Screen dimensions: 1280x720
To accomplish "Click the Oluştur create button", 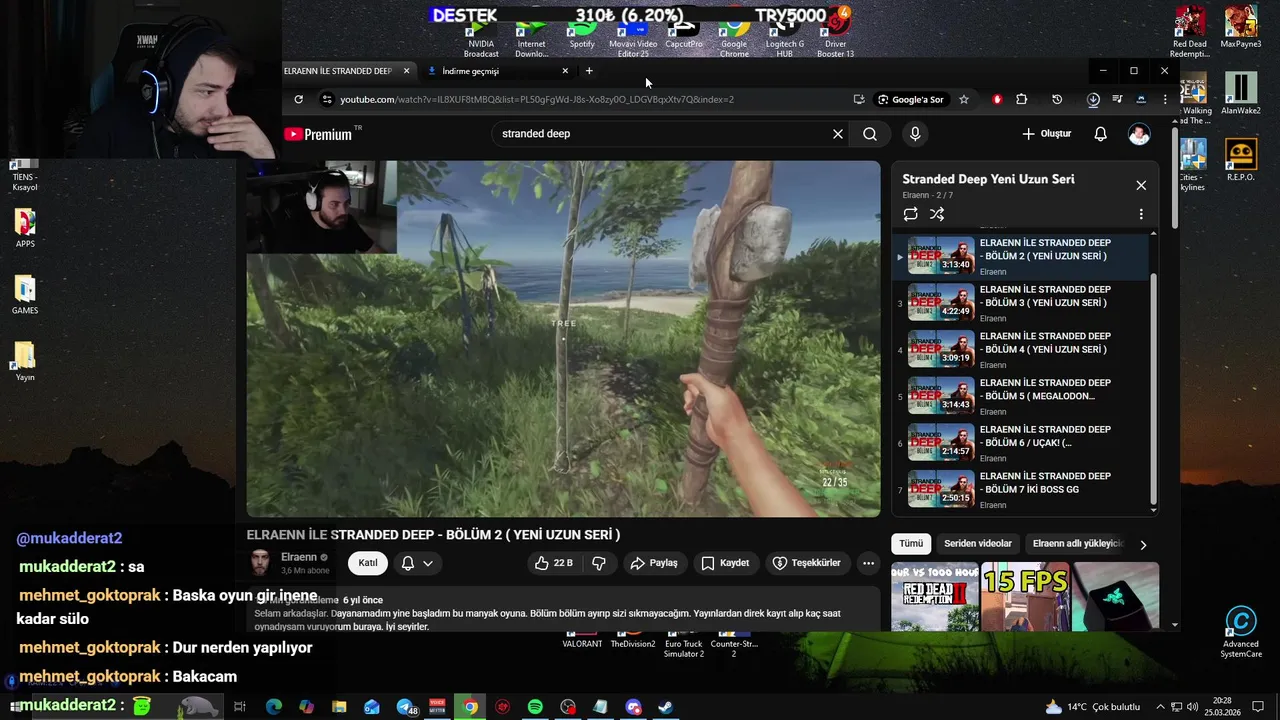I will pos(1046,134).
